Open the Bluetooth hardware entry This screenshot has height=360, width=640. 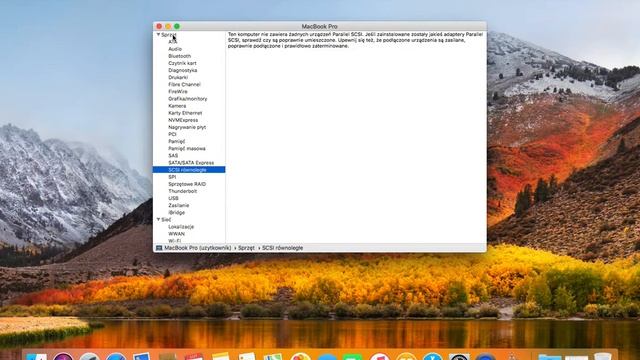pyautogui.click(x=180, y=56)
